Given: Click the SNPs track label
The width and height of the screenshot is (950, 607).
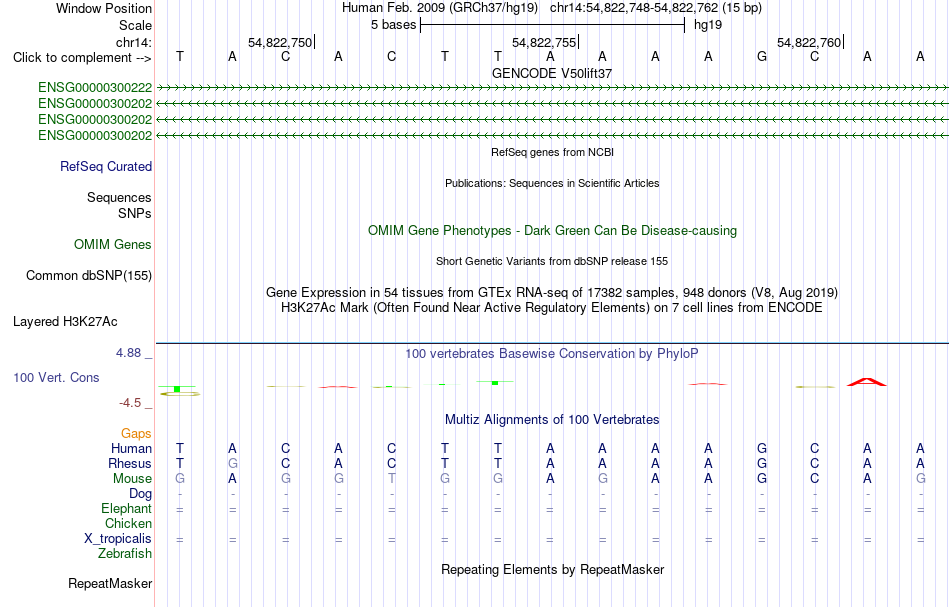Looking at the screenshot, I should (135, 213).
